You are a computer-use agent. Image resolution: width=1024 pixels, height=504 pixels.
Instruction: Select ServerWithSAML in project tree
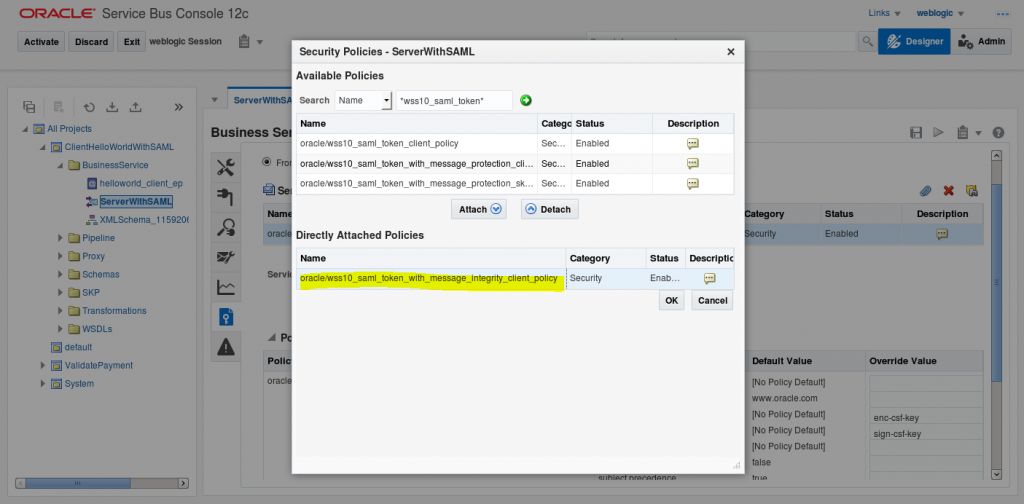click(136, 202)
